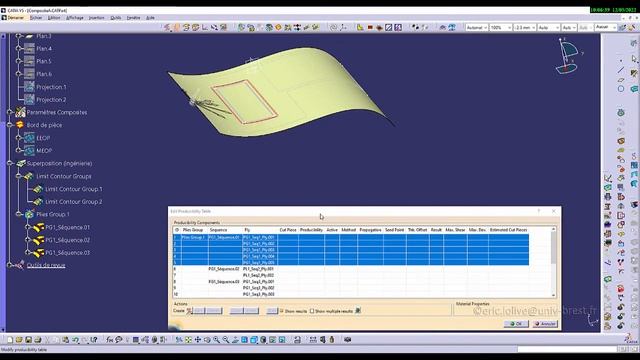The width and height of the screenshot is (640, 360).
Task: Open the Formula f(x) tool
Action: click(x=109, y=340)
